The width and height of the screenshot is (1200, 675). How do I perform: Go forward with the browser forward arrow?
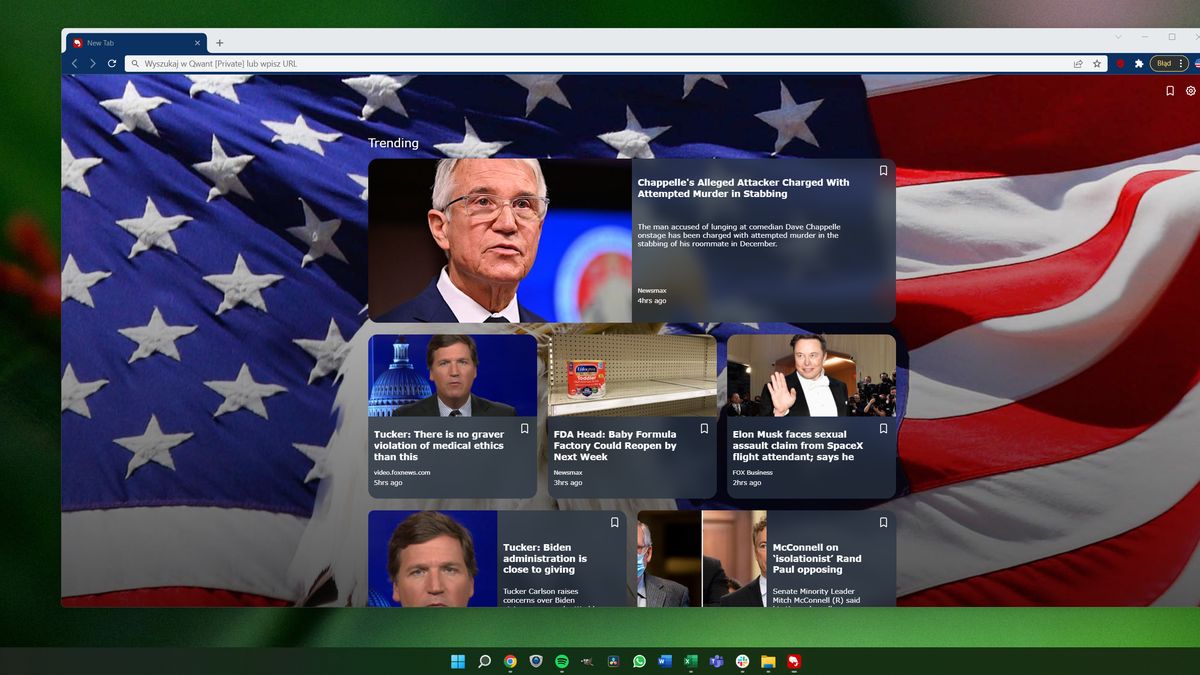[x=93, y=63]
